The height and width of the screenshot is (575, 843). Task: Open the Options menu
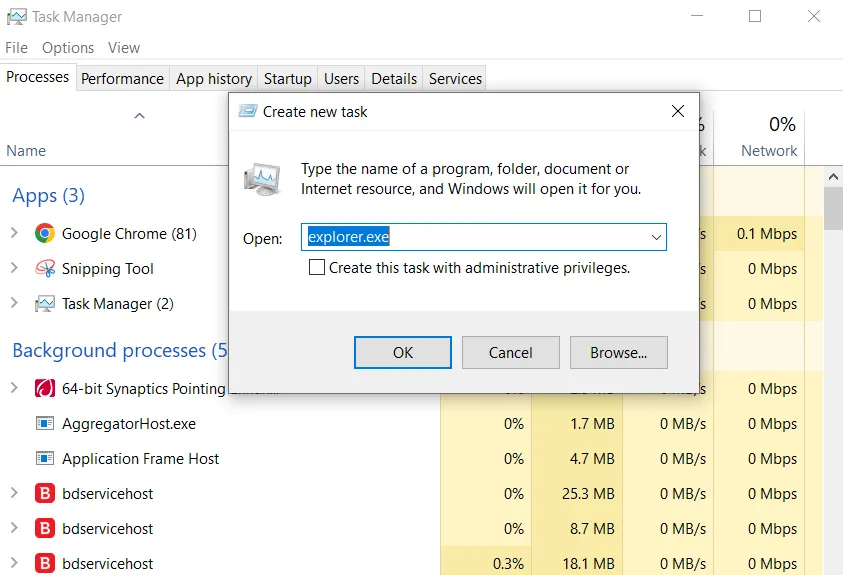pyautogui.click(x=68, y=48)
